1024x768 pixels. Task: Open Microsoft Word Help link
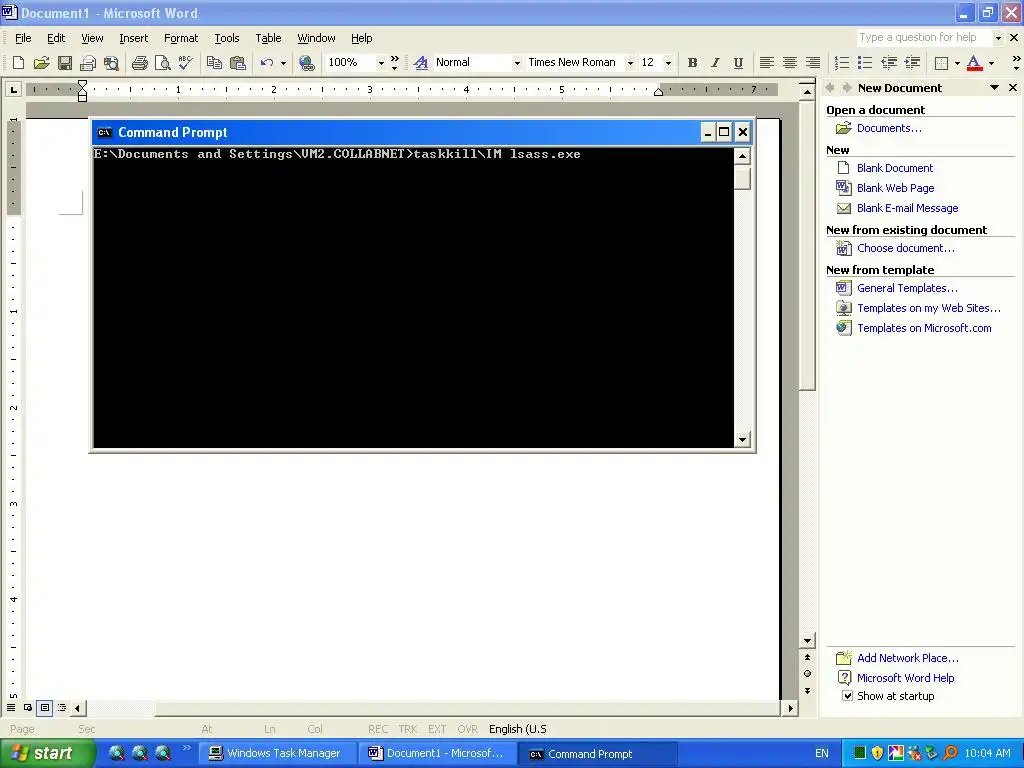pyautogui.click(x=905, y=678)
